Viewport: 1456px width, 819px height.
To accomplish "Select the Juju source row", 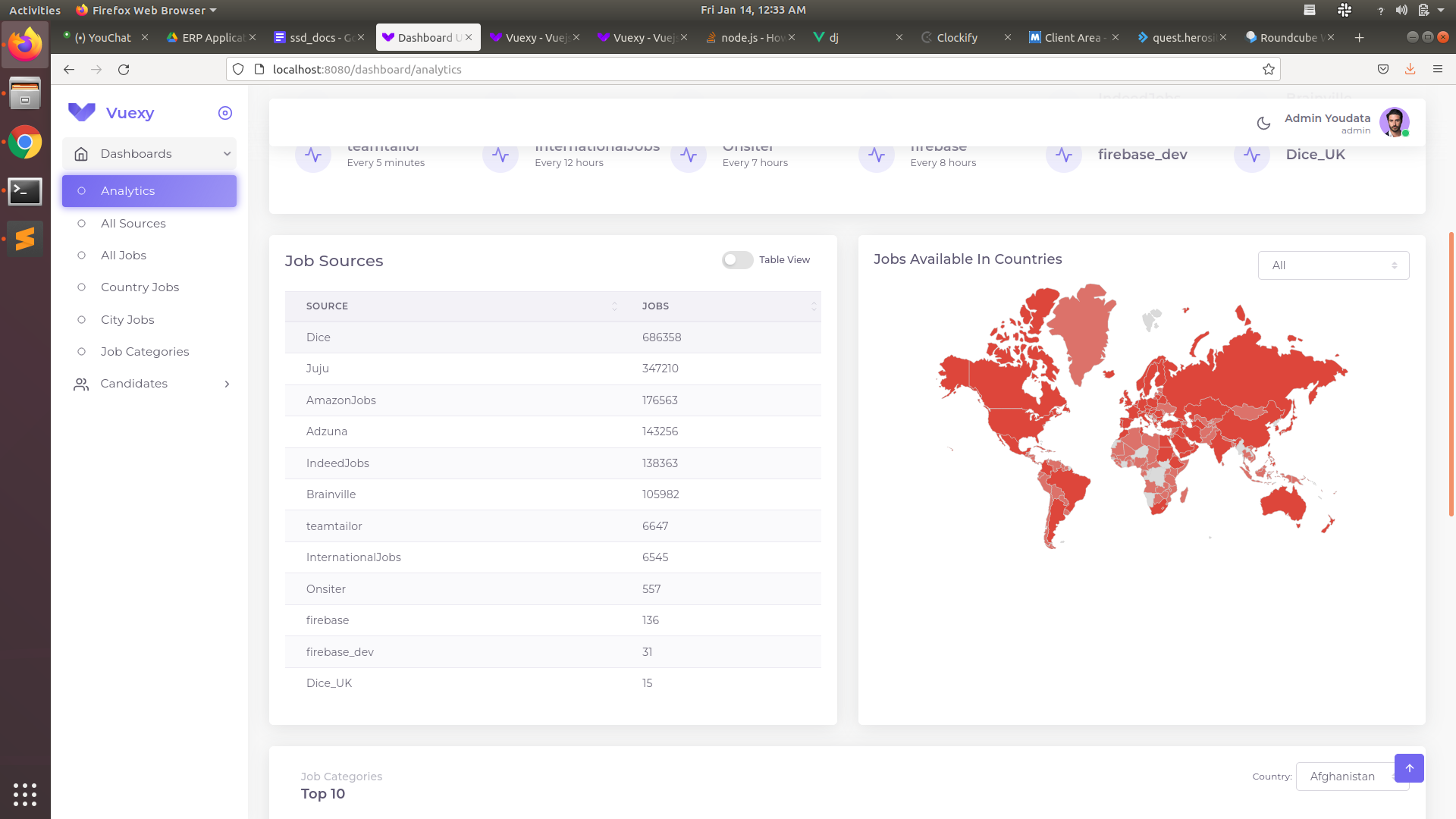I will click(553, 369).
